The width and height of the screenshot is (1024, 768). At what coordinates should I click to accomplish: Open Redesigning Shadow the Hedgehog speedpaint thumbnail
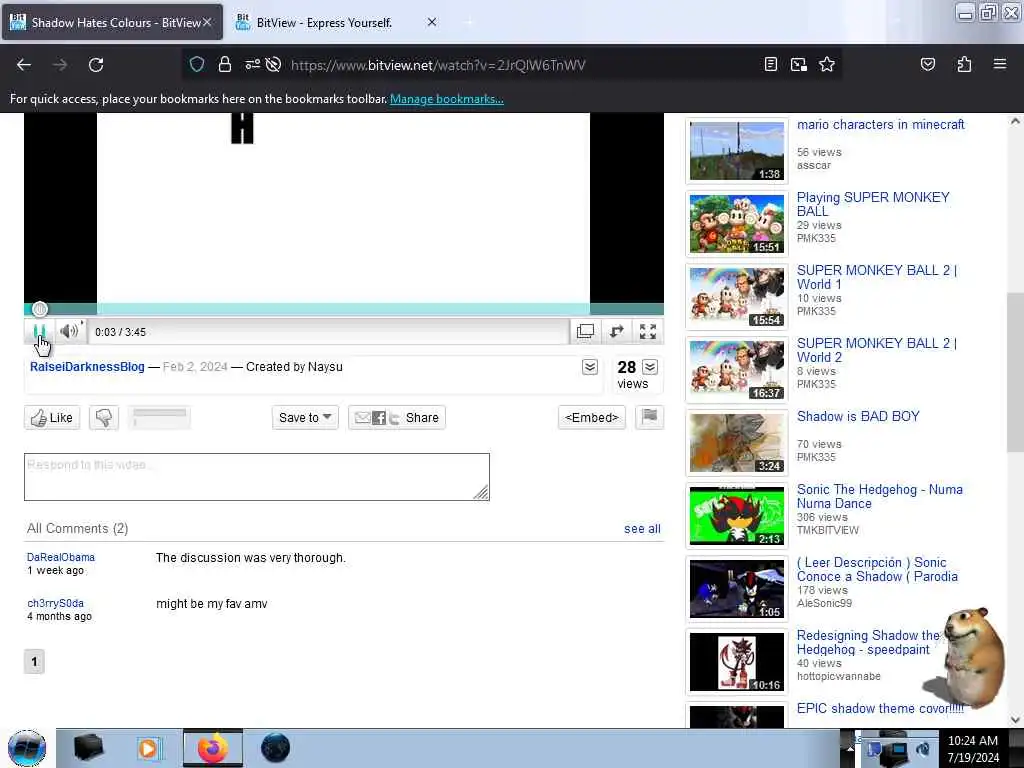(x=737, y=662)
